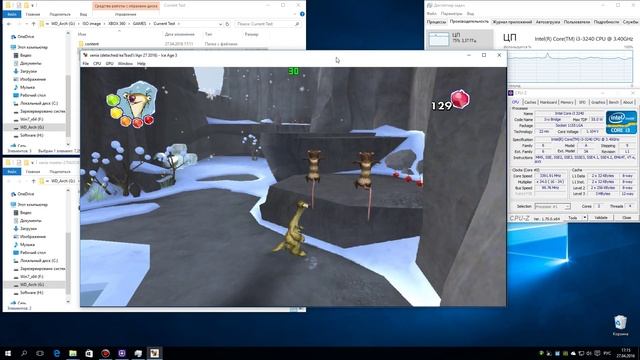This screenshot has width=640, height=360.
Task: Switch to Журнал приложений tab in Task Manager
Action: point(512,22)
